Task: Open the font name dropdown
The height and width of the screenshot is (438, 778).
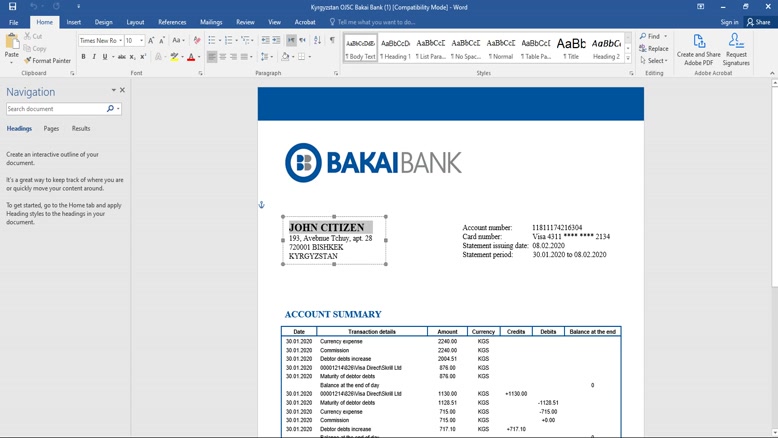Action: 119,41
